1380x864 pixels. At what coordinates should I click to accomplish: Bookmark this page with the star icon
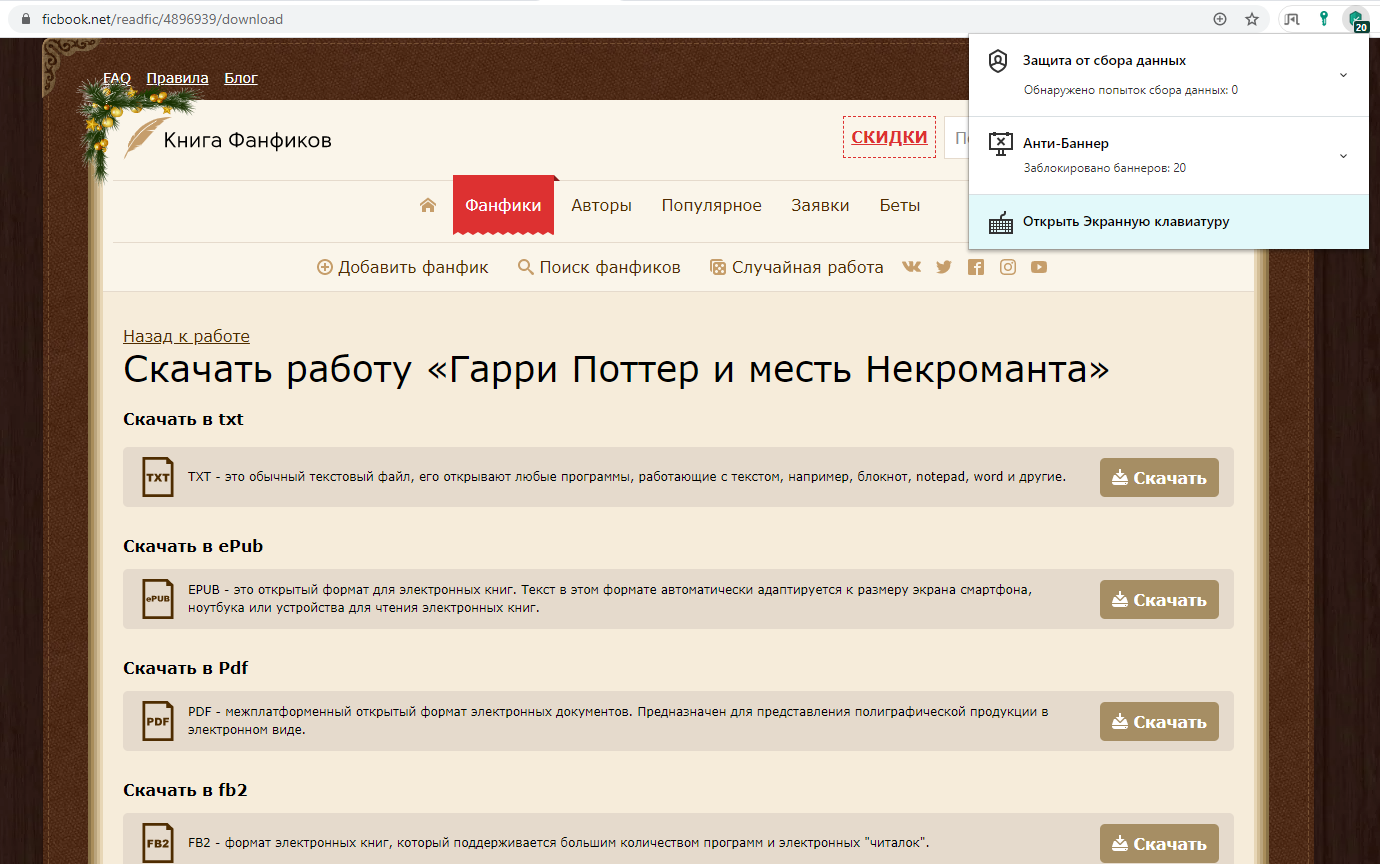pyautogui.click(x=1251, y=19)
